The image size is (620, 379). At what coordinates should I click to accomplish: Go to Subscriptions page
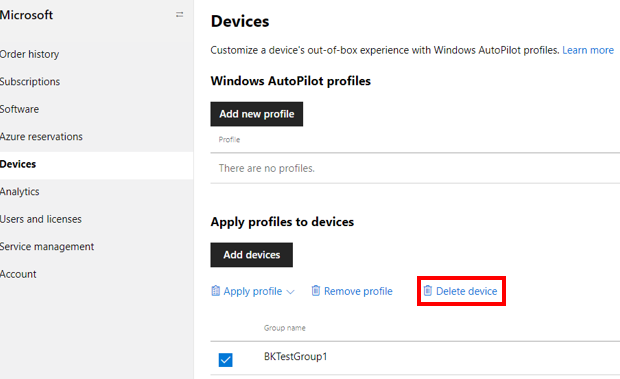(30, 81)
